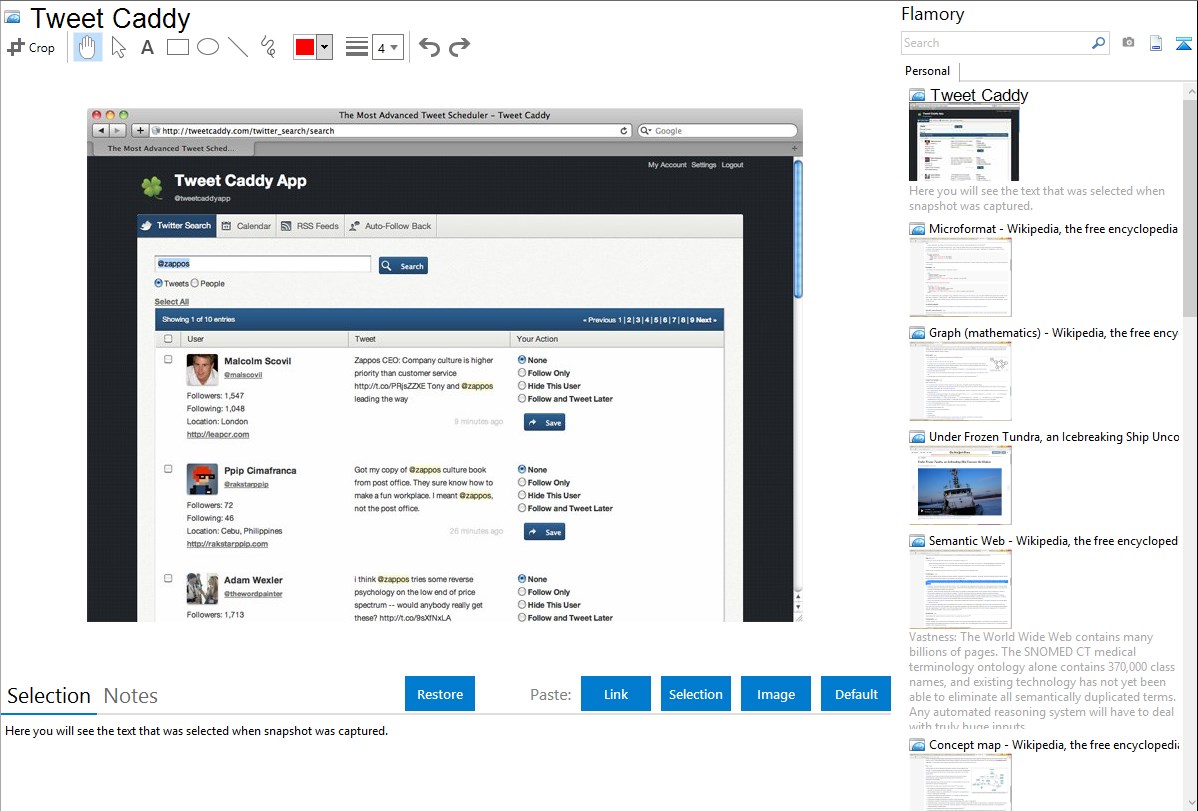Switch to the Notes tab
Image resolution: width=1198 pixels, height=811 pixels.
point(131,696)
